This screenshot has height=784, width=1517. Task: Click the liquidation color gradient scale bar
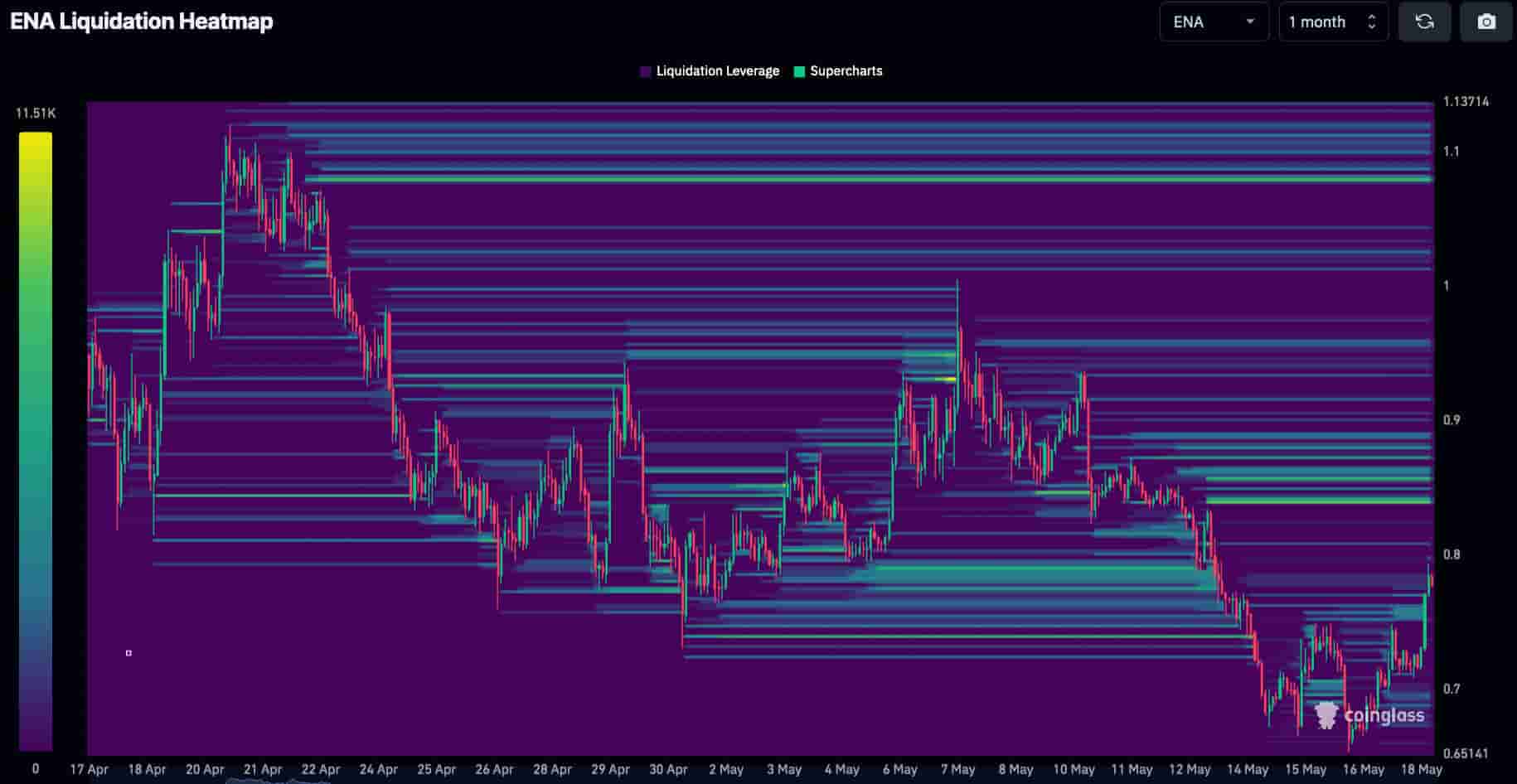(x=36, y=439)
